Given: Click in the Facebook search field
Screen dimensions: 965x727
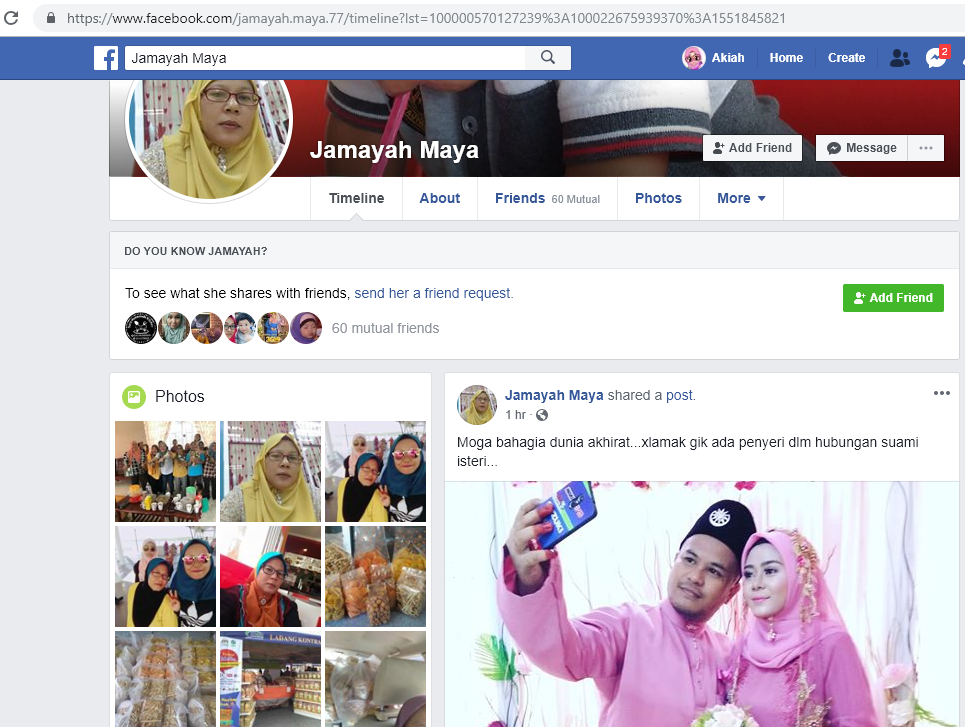Looking at the screenshot, I should 325,58.
